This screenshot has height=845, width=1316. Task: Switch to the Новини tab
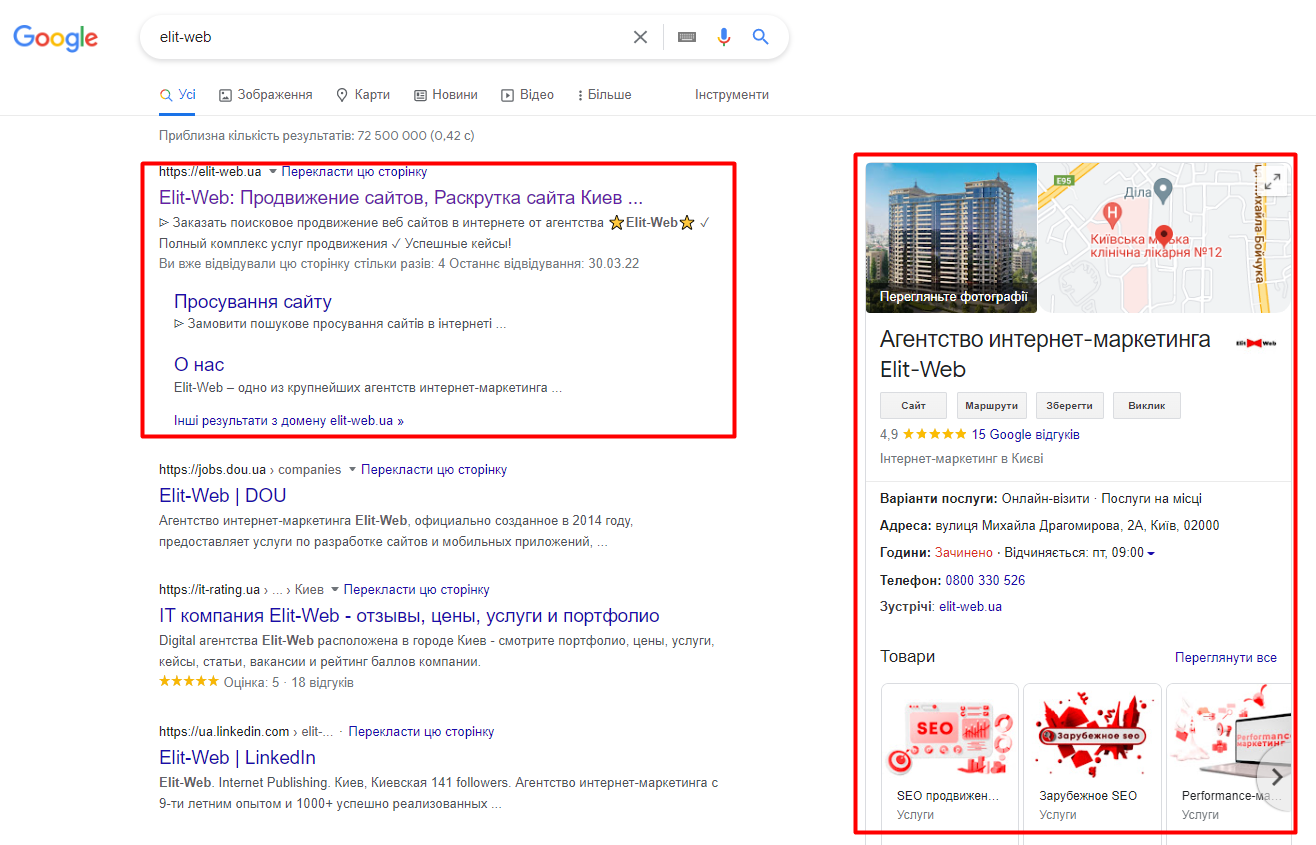tap(446, 95)
